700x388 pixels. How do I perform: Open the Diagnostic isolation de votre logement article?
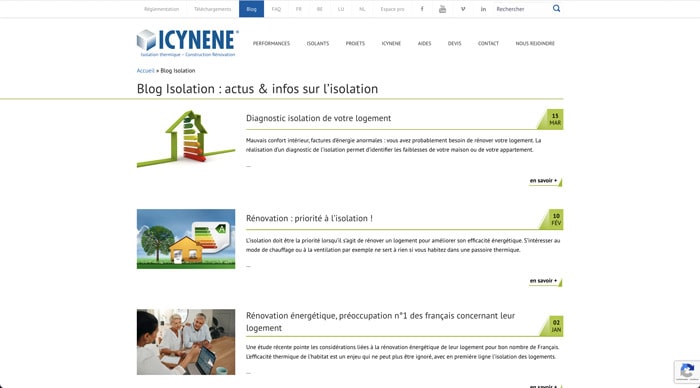click(318, 118)
